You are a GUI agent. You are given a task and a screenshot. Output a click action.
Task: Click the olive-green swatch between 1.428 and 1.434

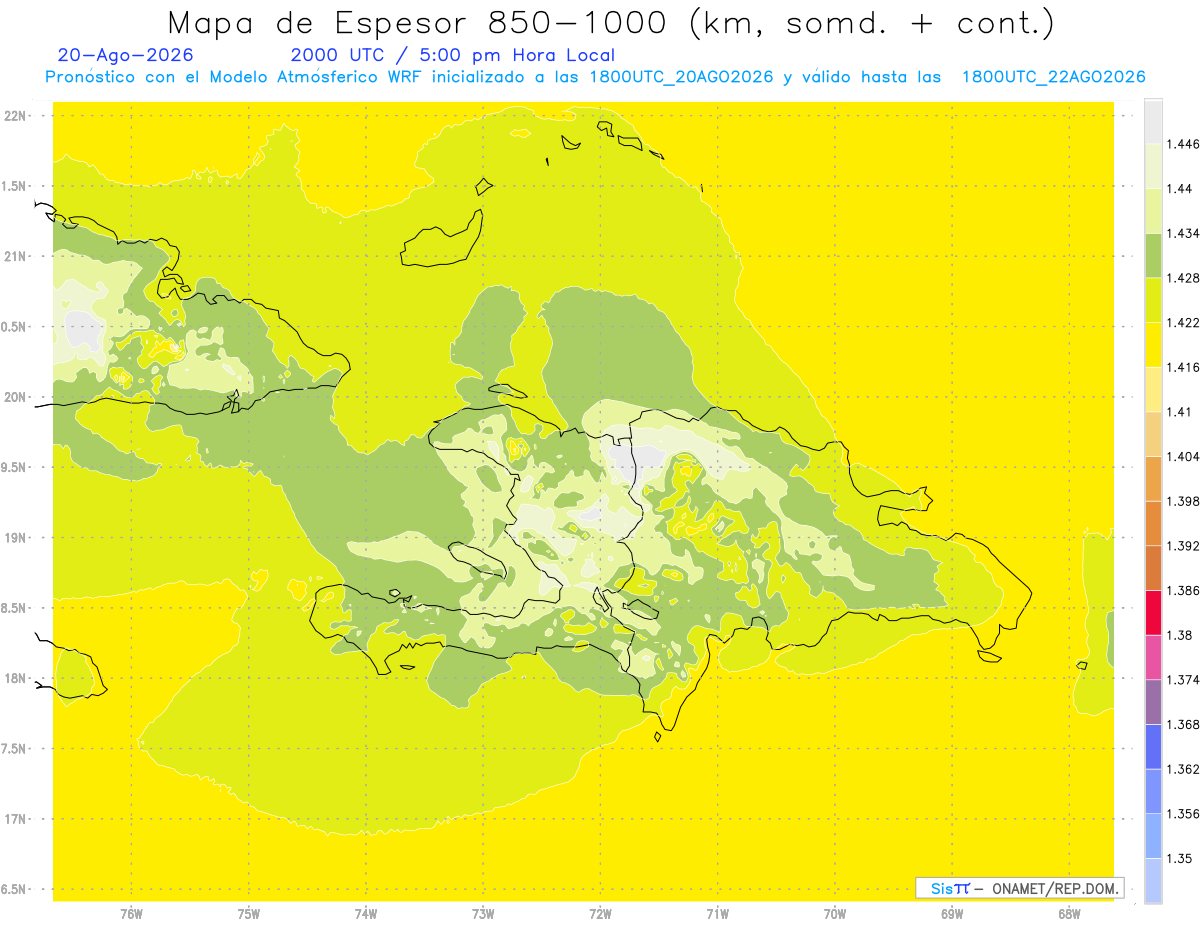click(1153, 255)
